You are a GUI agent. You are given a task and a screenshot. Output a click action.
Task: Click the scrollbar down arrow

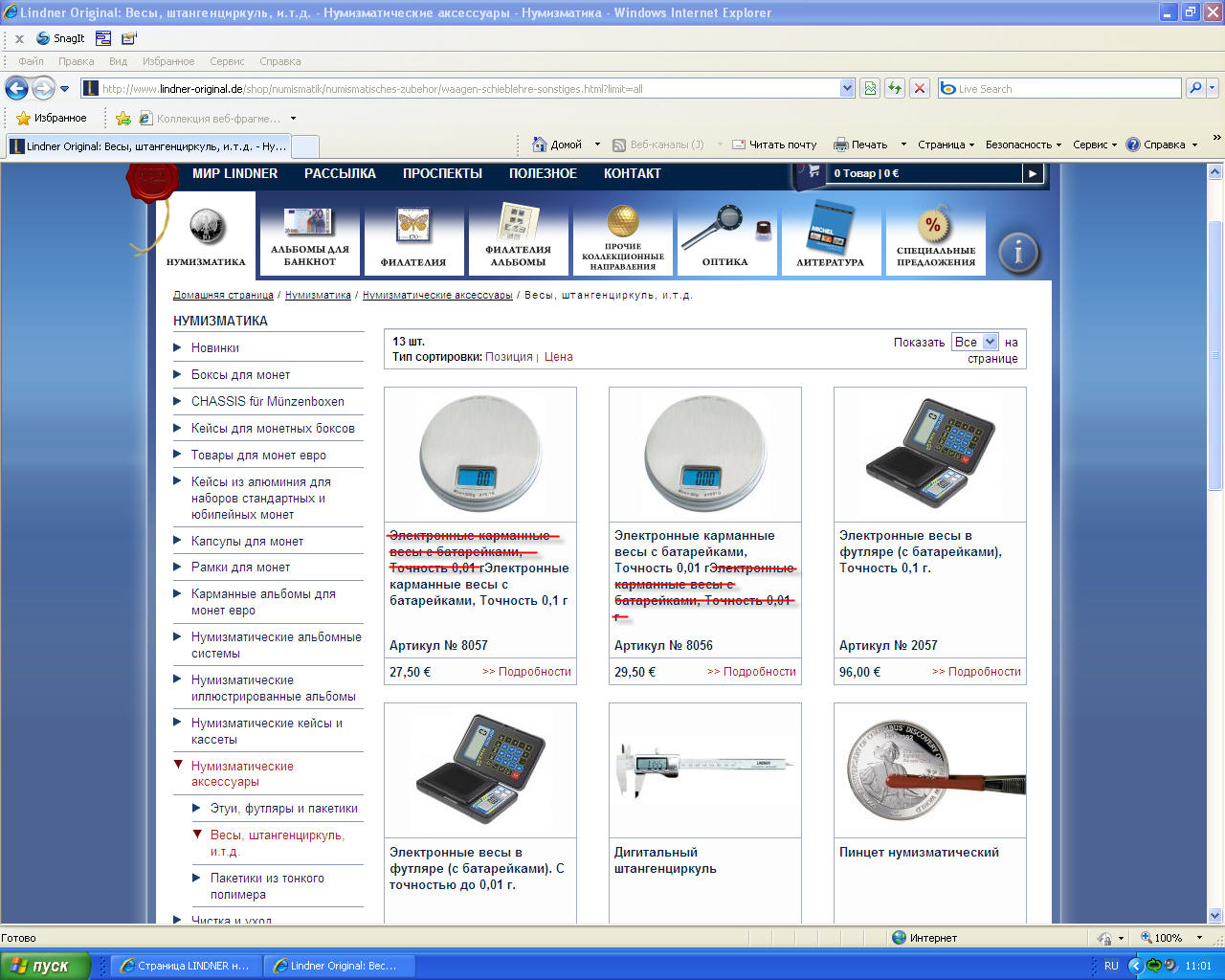tap(1215, 915)
